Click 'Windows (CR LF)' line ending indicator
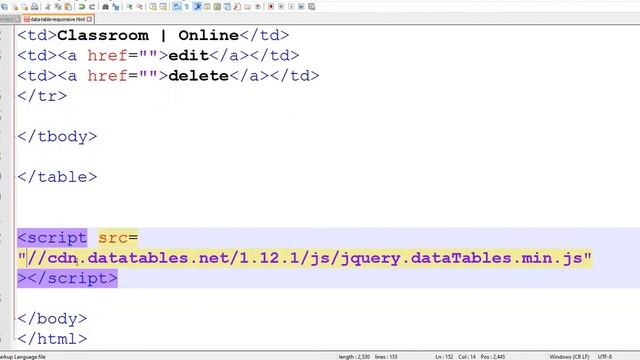The image size is (640, 360). [569, 357]
